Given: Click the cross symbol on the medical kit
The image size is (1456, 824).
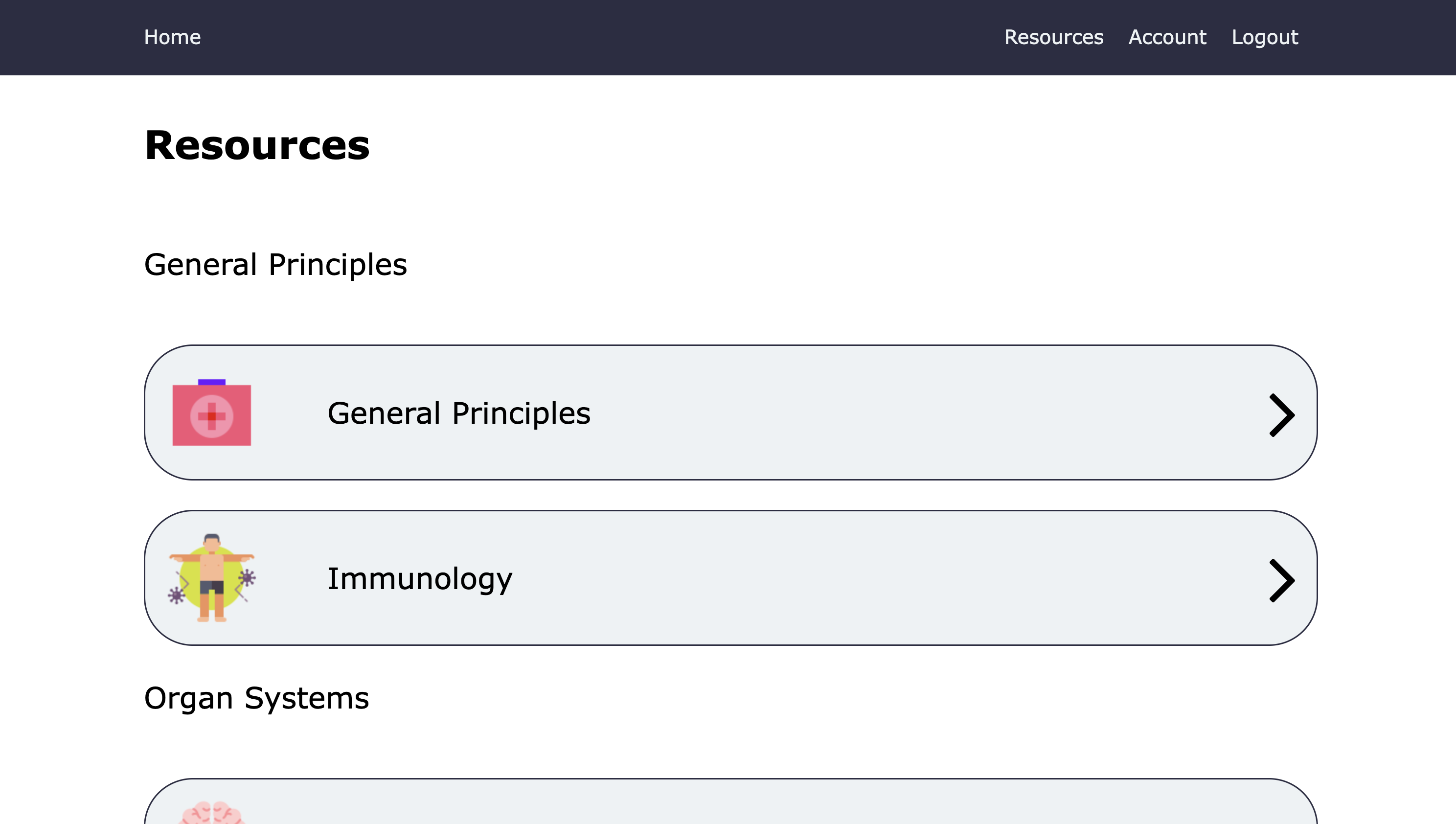Looking at the screenshot, I should [x=212, y=416].
